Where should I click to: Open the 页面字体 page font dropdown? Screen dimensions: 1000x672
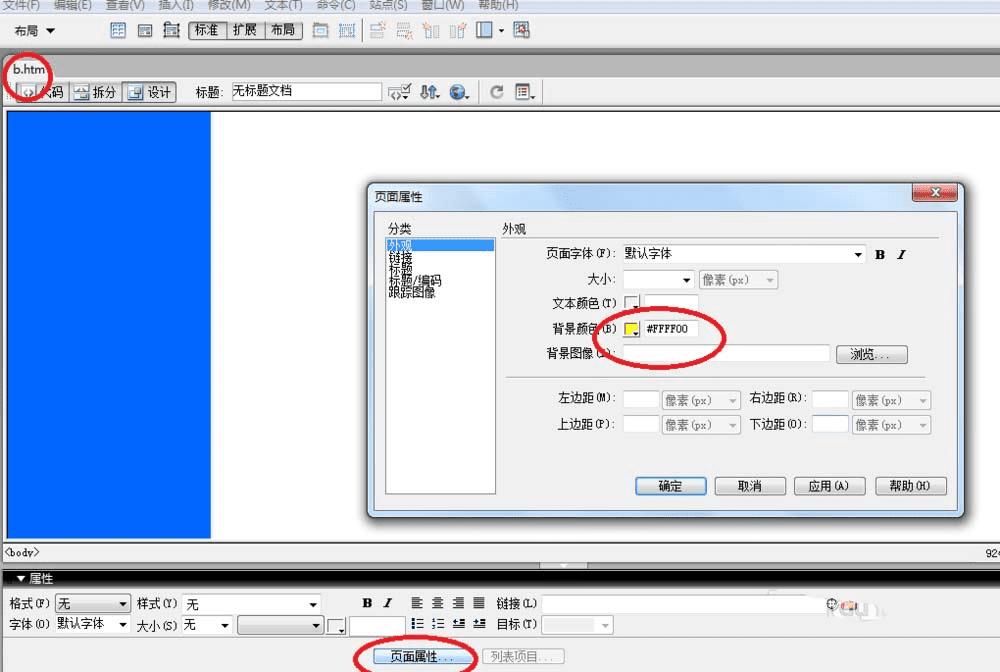(858, 254)
